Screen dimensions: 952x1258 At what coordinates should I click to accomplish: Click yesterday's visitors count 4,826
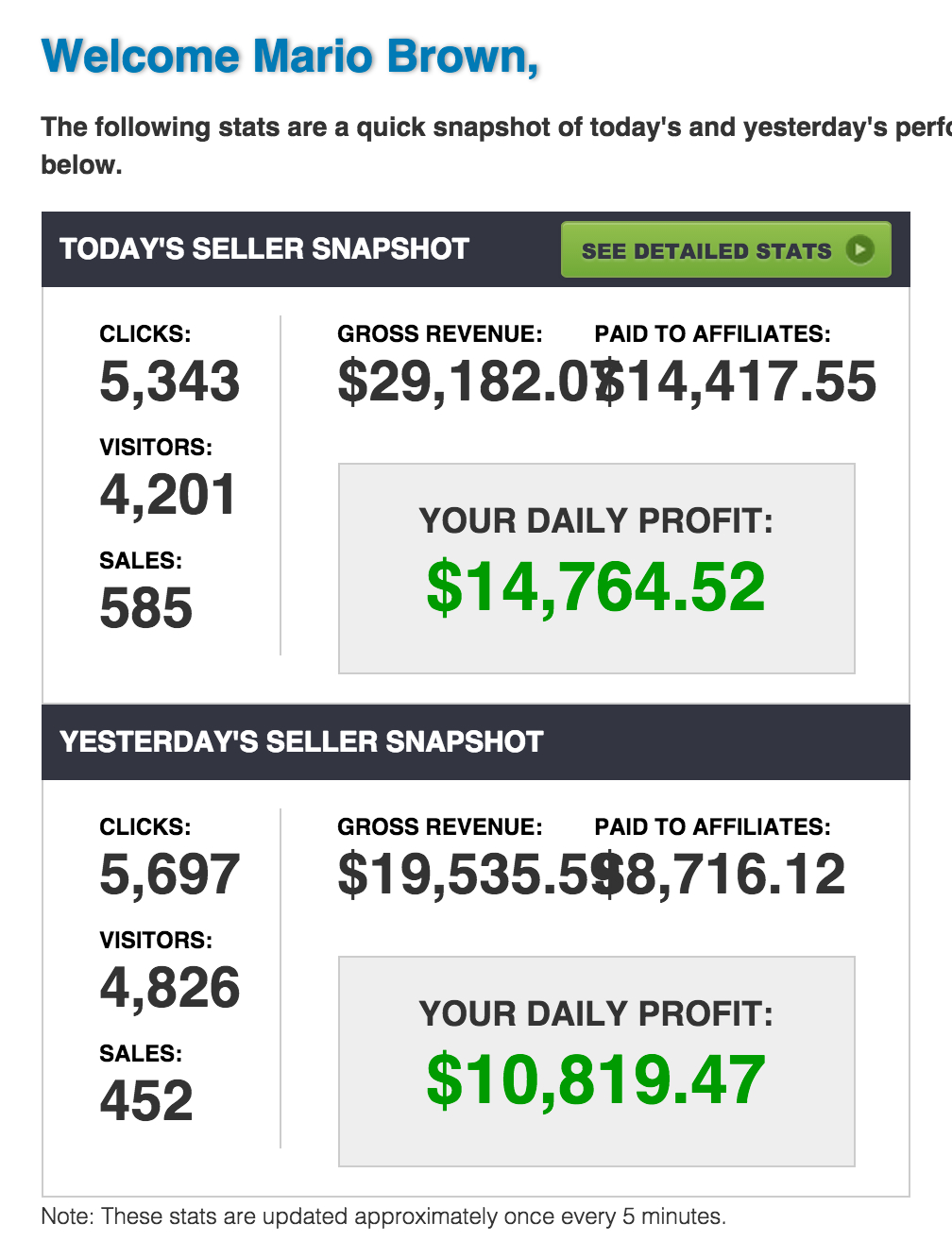170,988
